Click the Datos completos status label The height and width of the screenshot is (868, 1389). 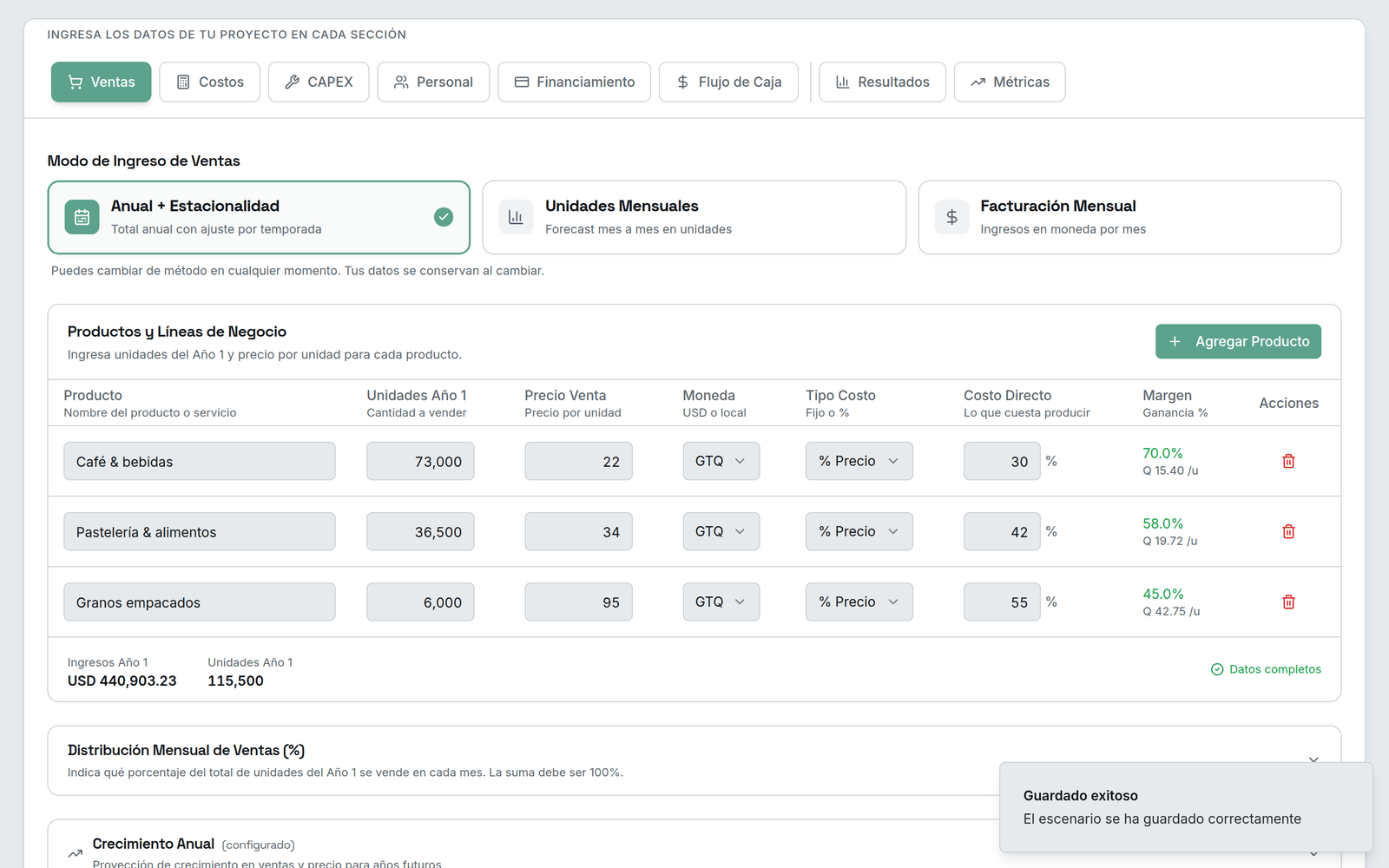1274,669
